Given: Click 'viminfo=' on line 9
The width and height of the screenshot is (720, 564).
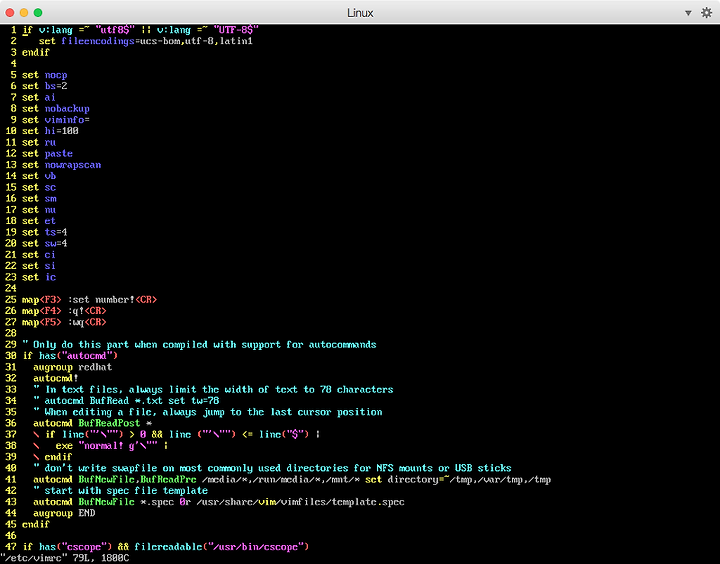Looking at the screenshot, I should [x=67, y=120].
